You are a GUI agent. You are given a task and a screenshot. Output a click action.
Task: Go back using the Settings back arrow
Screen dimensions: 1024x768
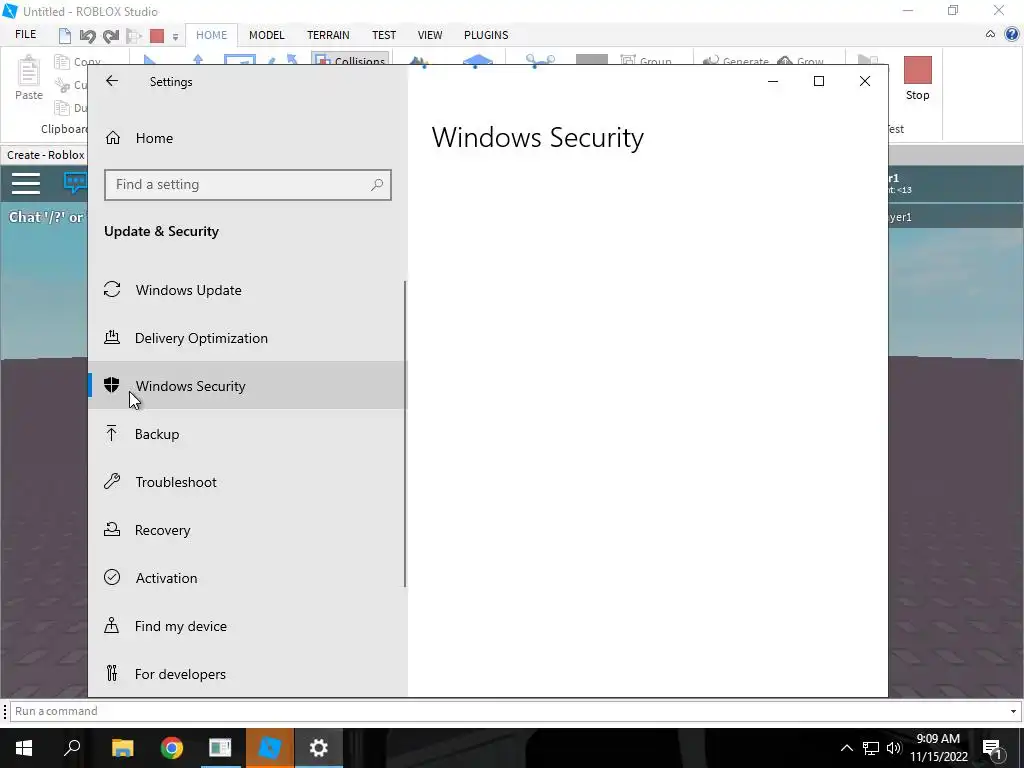click(112, 81)
